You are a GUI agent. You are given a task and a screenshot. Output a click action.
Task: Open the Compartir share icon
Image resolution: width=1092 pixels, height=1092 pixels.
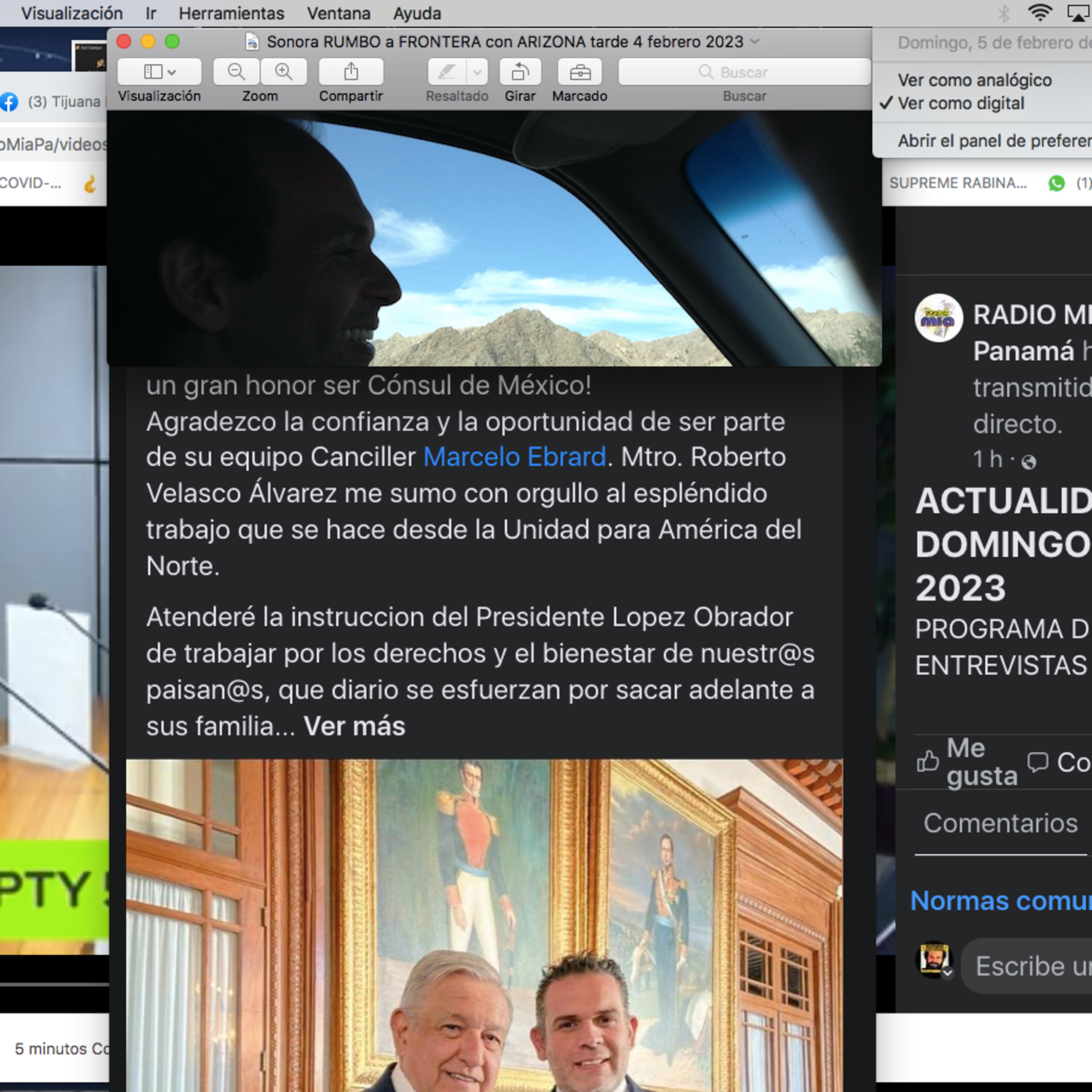[x=351, y=72]
